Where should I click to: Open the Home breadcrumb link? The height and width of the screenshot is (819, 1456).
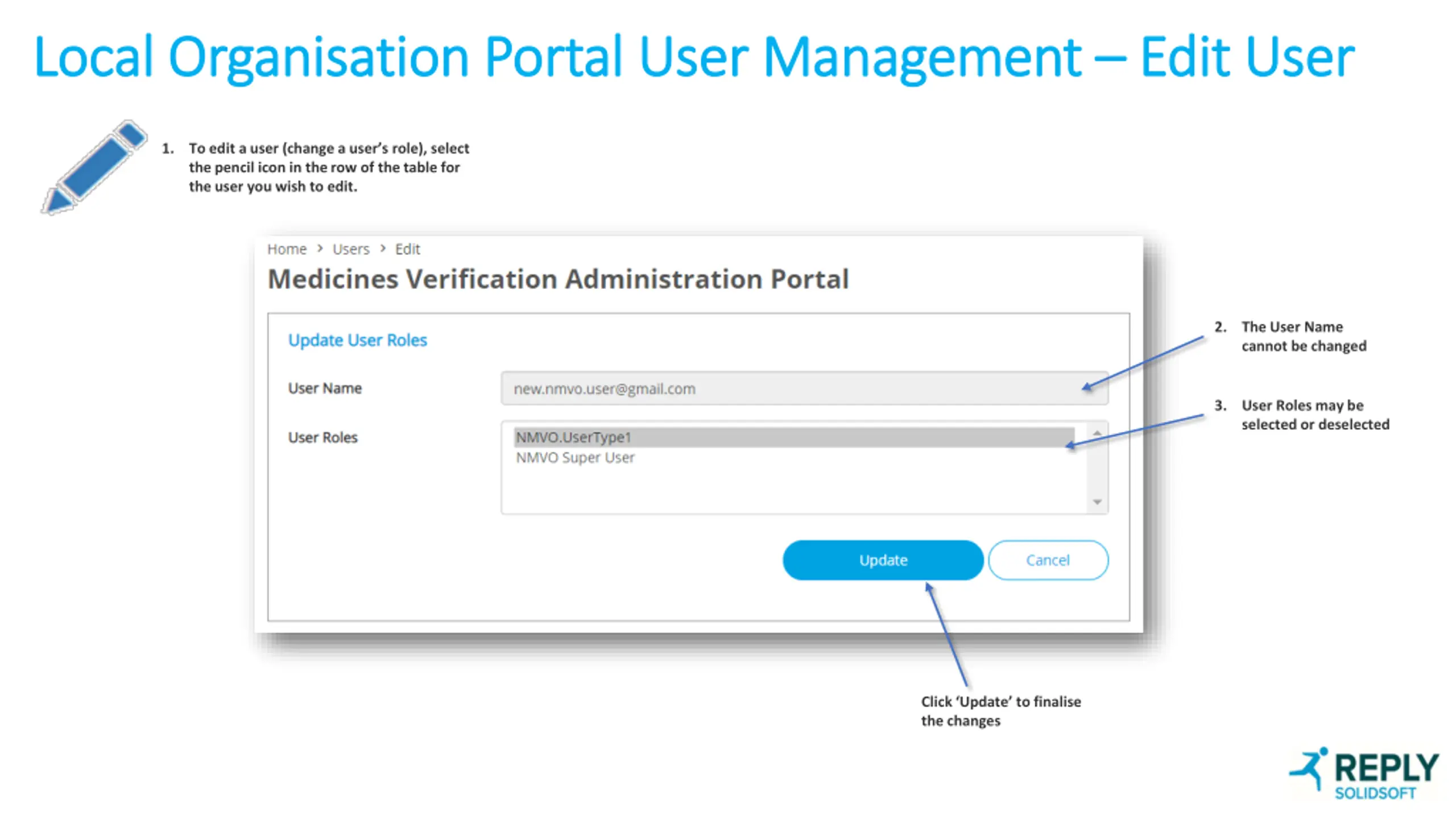click(287, 249)
